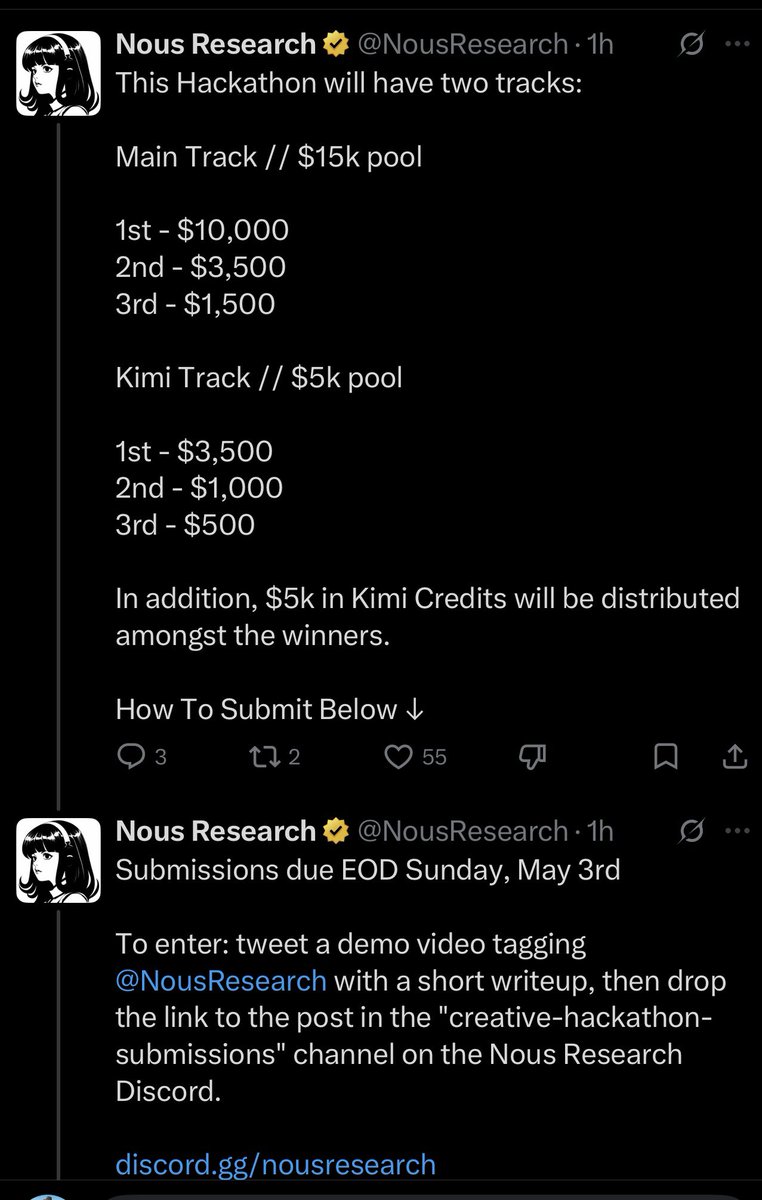The image size is (762, 1200).
Task: Open more options on first tweet
Action: [x=735, y=45]
